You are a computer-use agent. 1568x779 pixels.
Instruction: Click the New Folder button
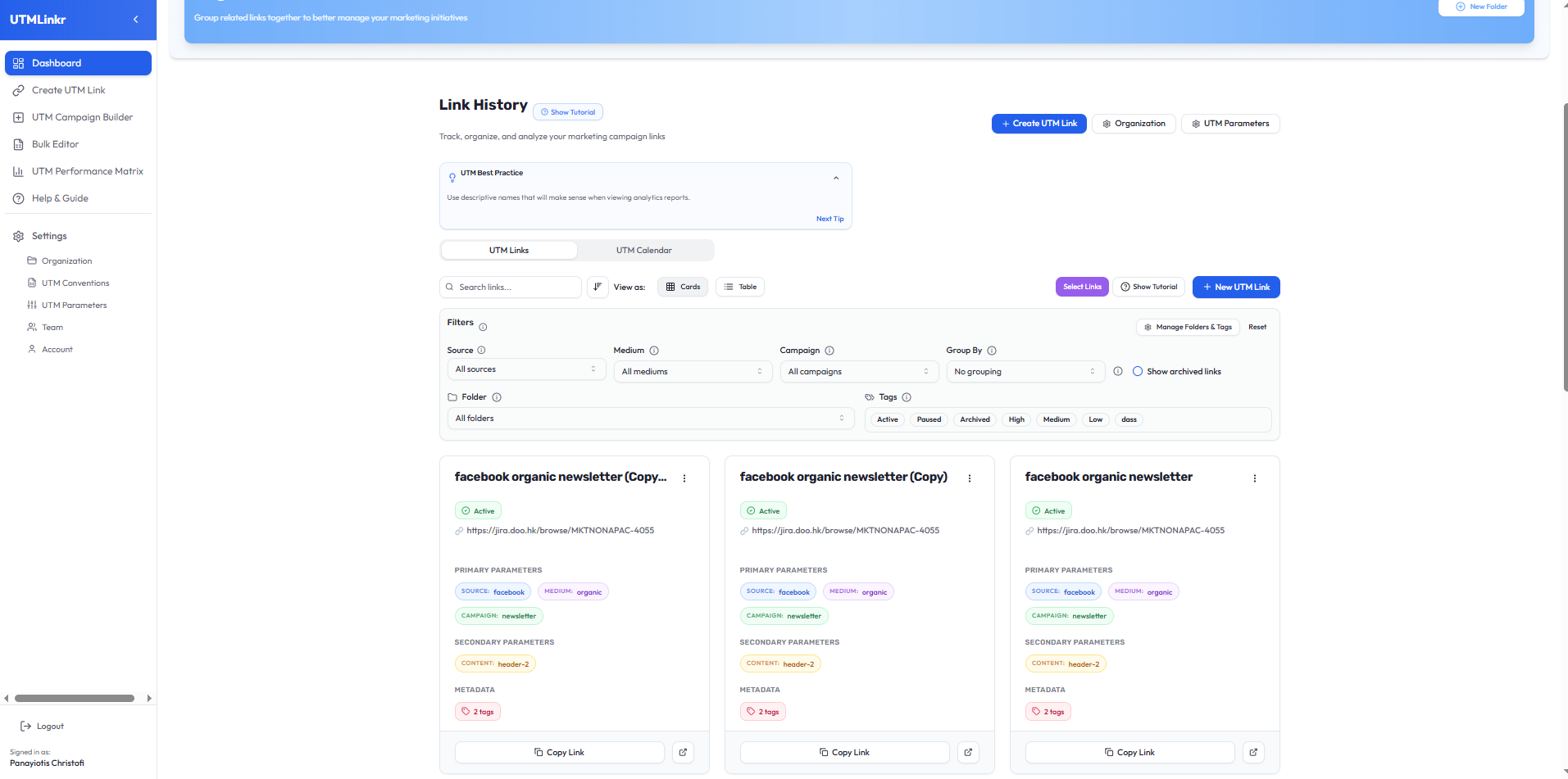tap(1481, 7)
